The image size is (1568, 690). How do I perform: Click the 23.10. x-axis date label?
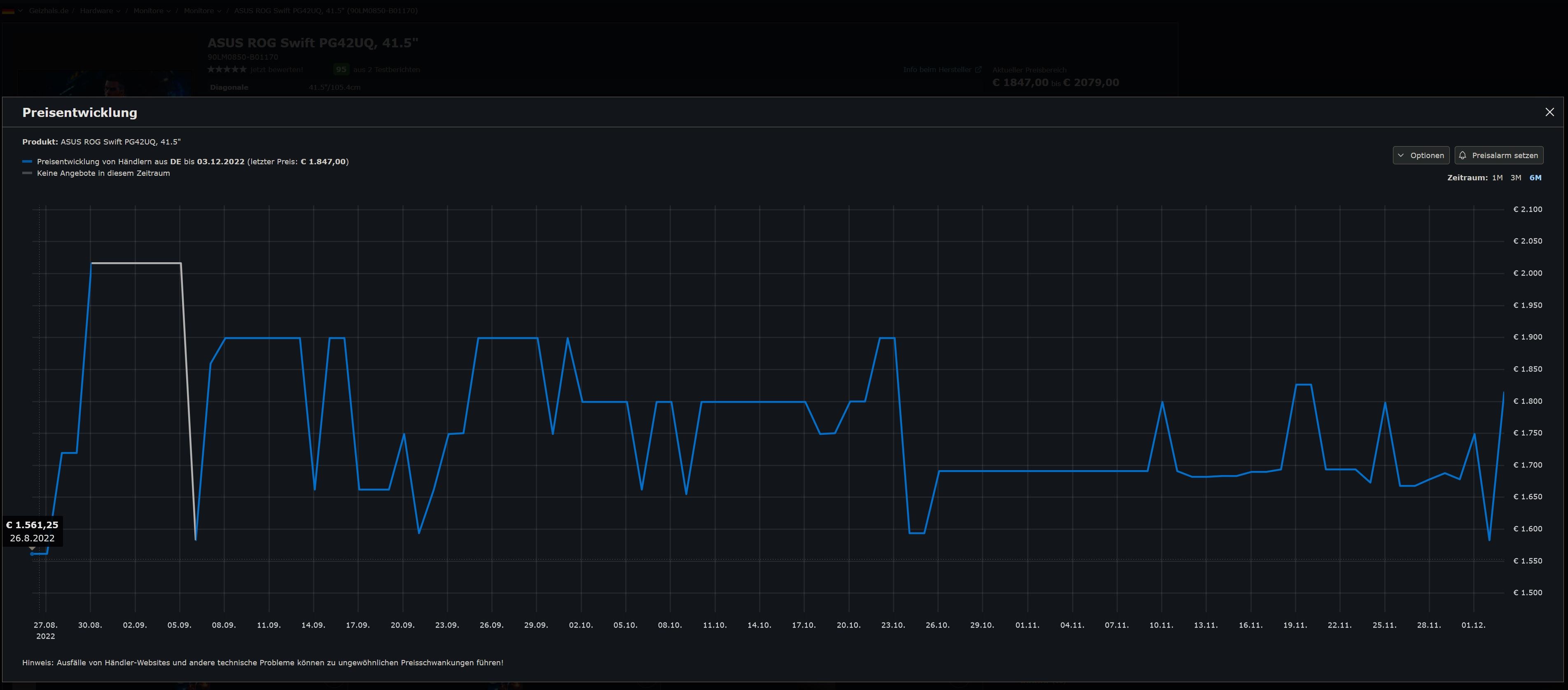pyautogui.click(x=893, y=625)
